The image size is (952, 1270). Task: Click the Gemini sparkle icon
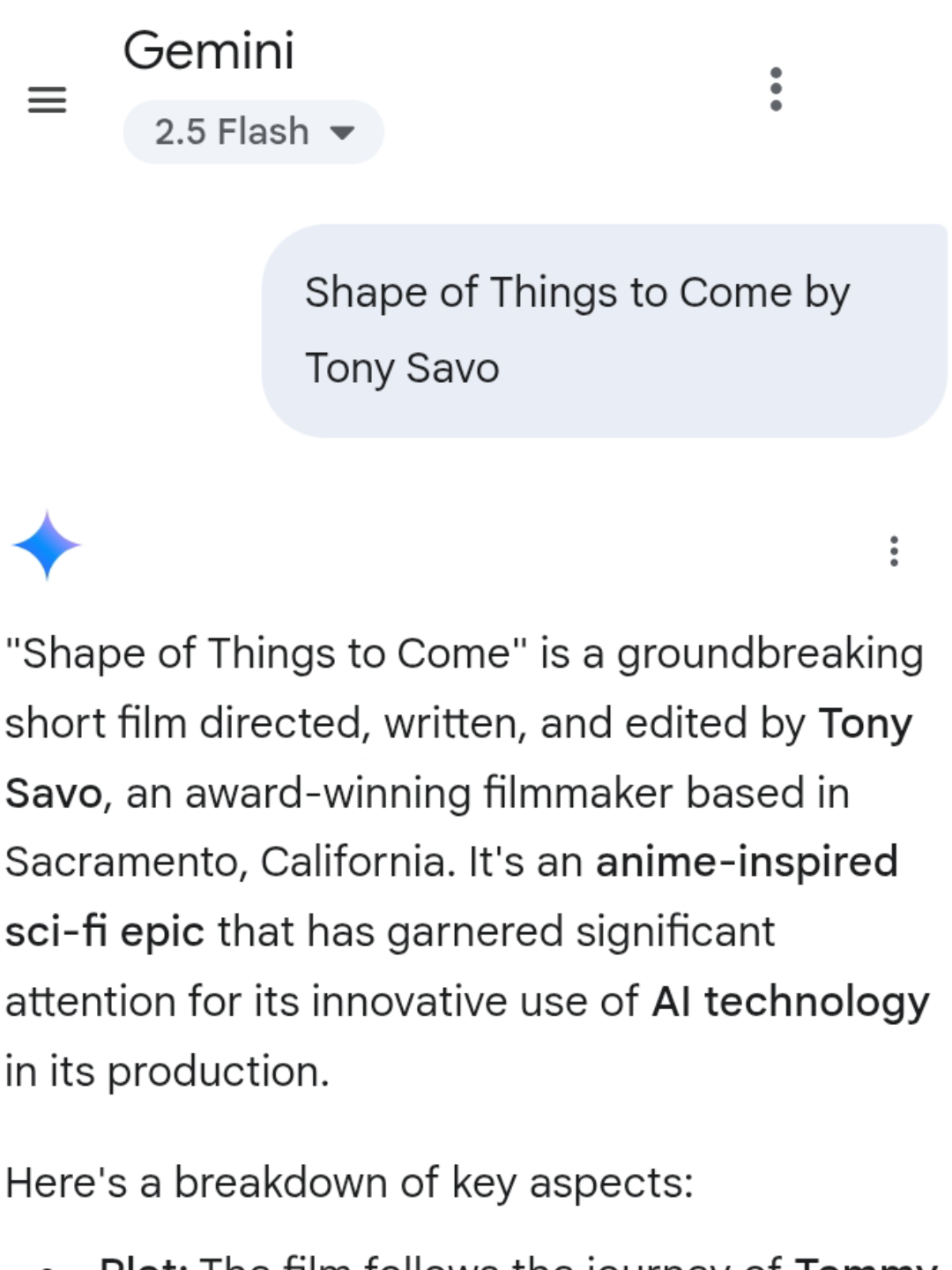(x=47, y=546)
